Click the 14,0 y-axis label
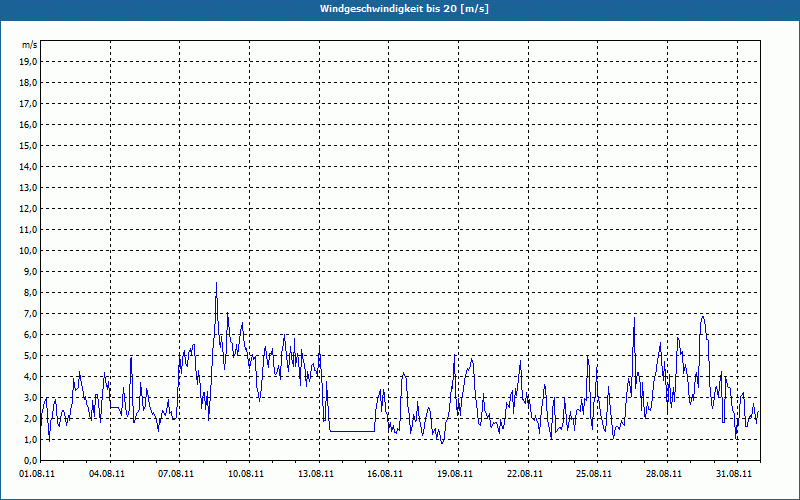Image resolution: width=800 pixels, height=500 pixels. (x=28, y=166)
